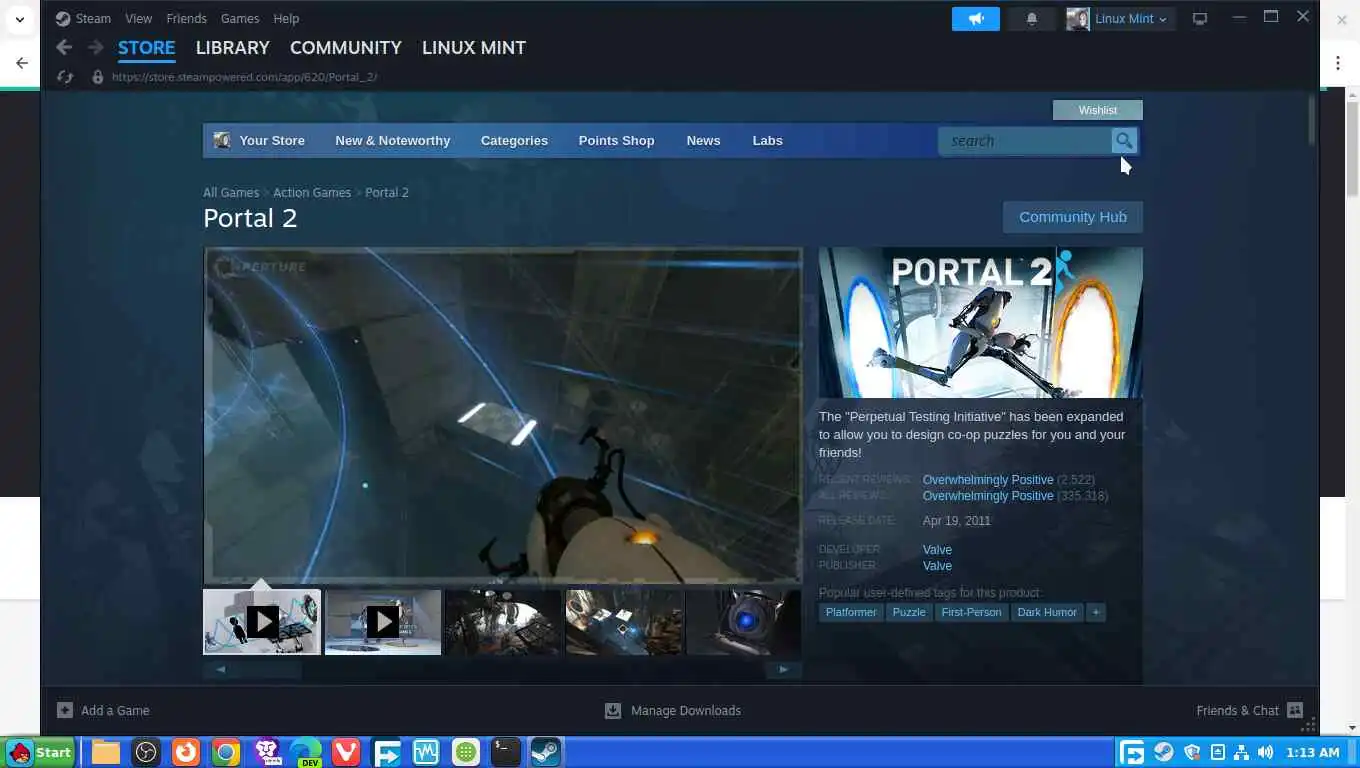Click the store page vertical scrollbar

[x=1311, y=120]
